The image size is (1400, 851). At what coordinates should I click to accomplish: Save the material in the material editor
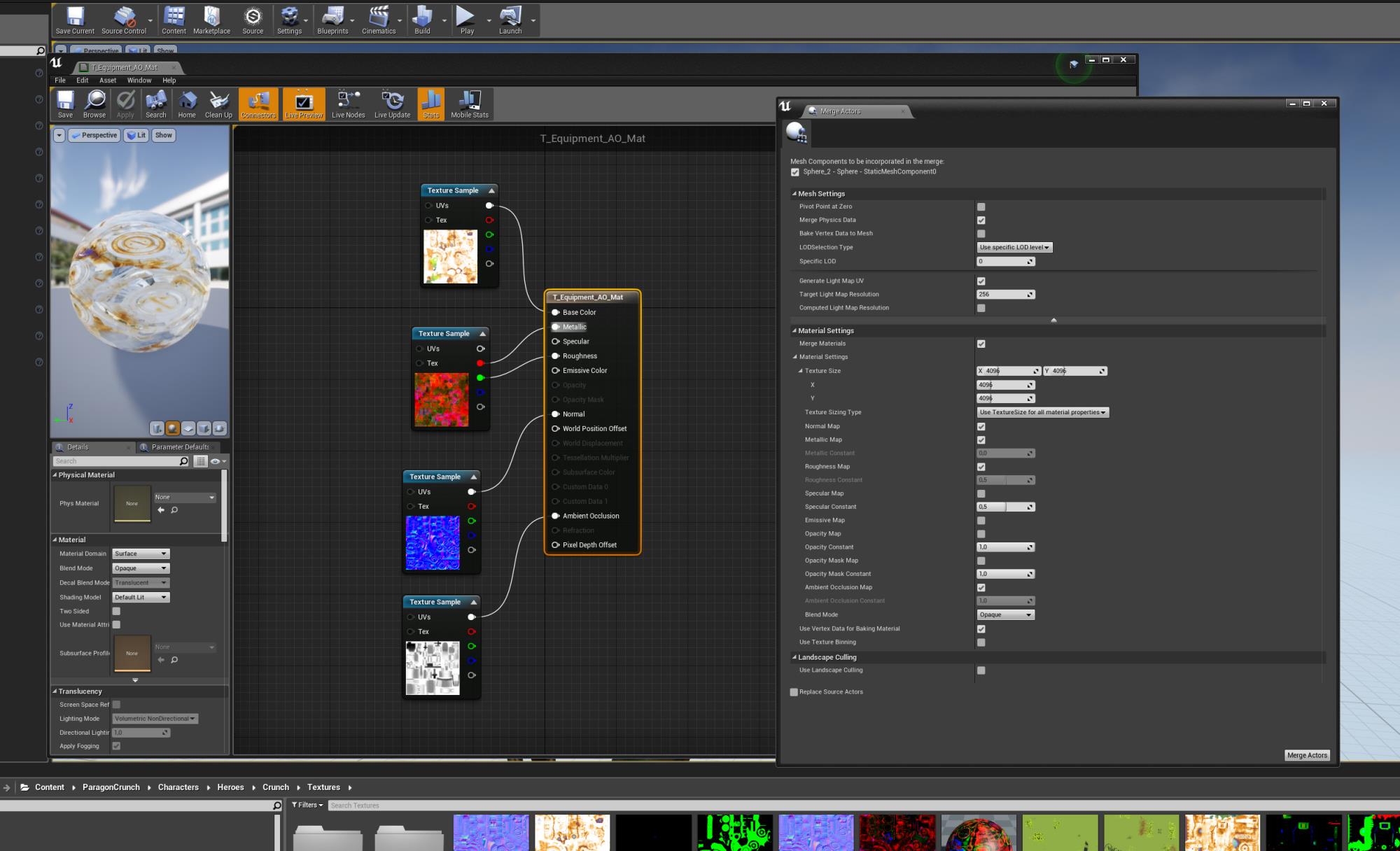[x=65, y=104]
